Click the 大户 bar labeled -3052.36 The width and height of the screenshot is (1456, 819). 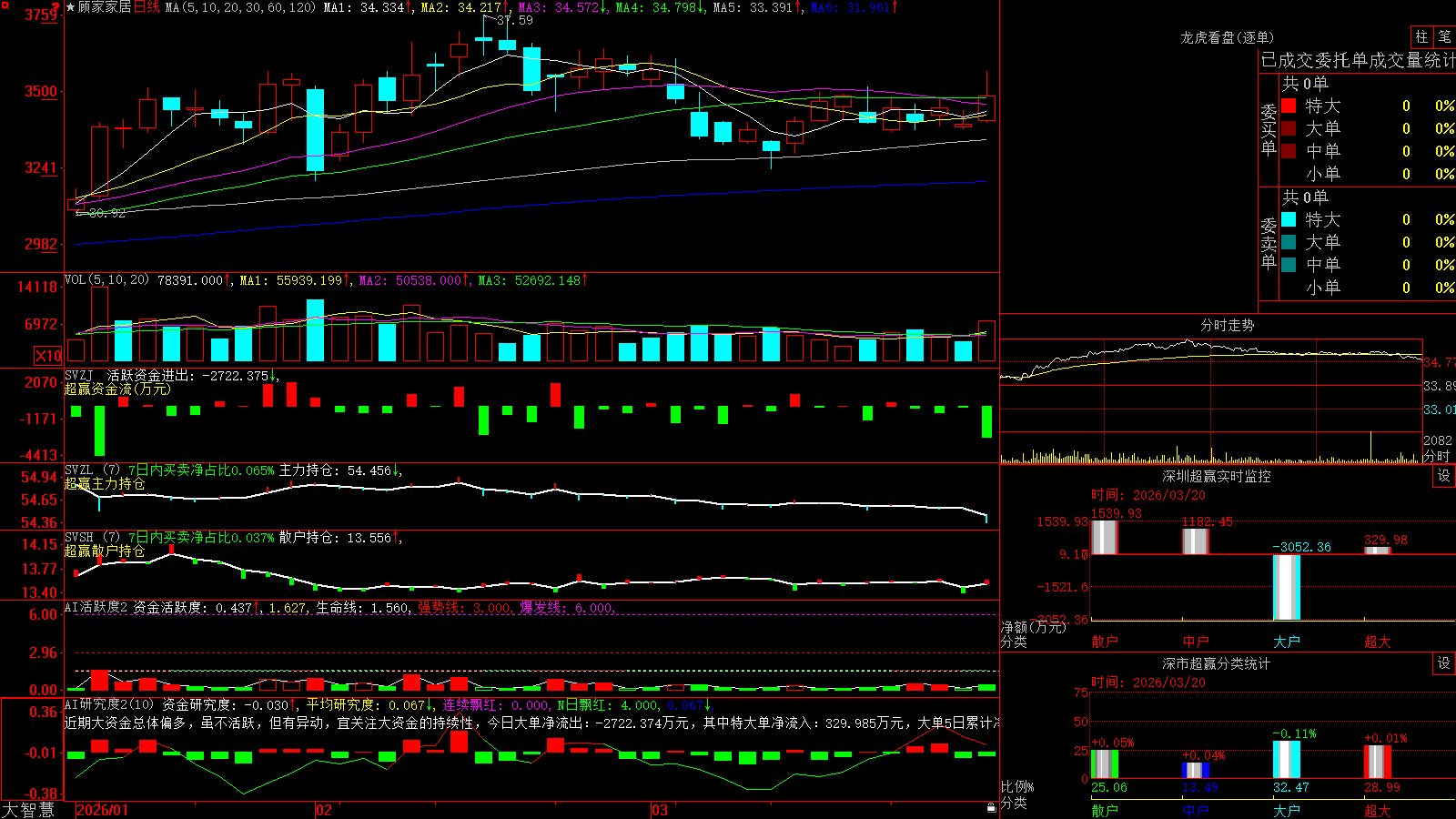pyautogui.click(x=1287, y=587)
